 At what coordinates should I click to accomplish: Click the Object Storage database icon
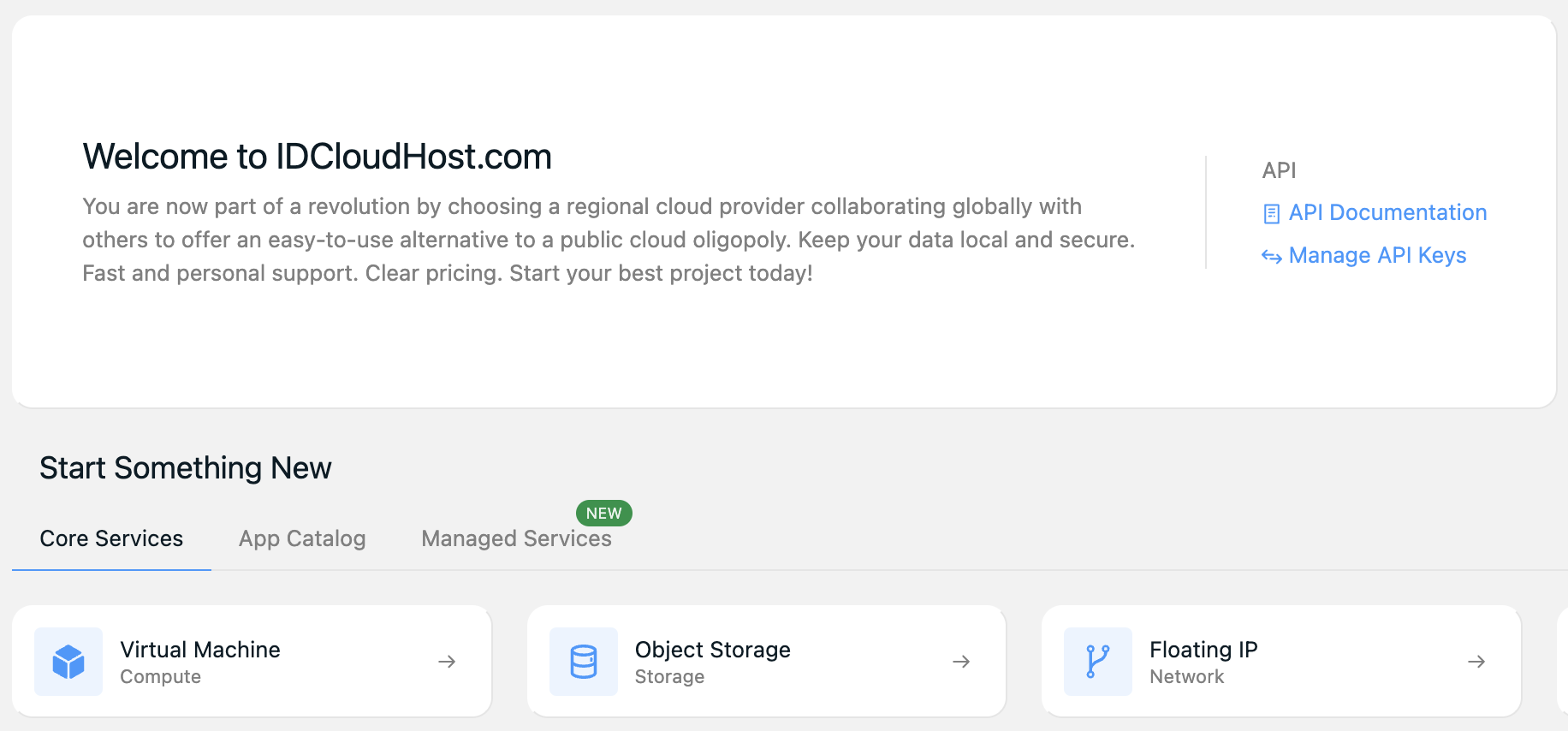point(584,662)
